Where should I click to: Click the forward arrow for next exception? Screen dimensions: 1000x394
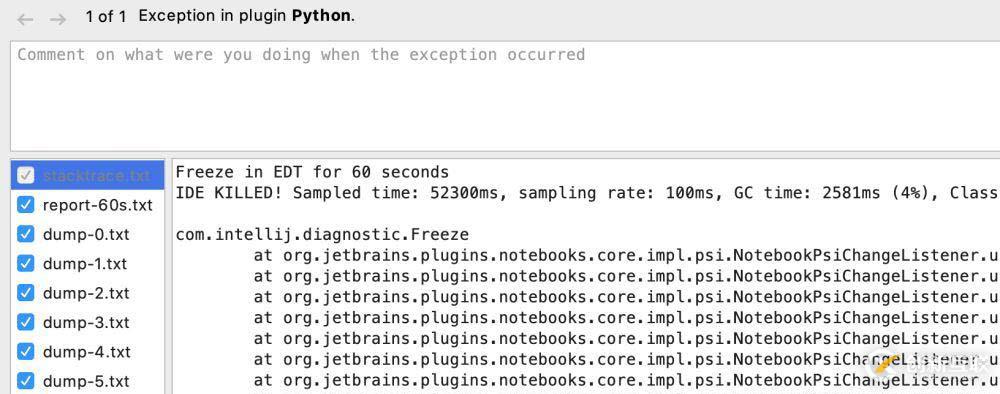58,19
